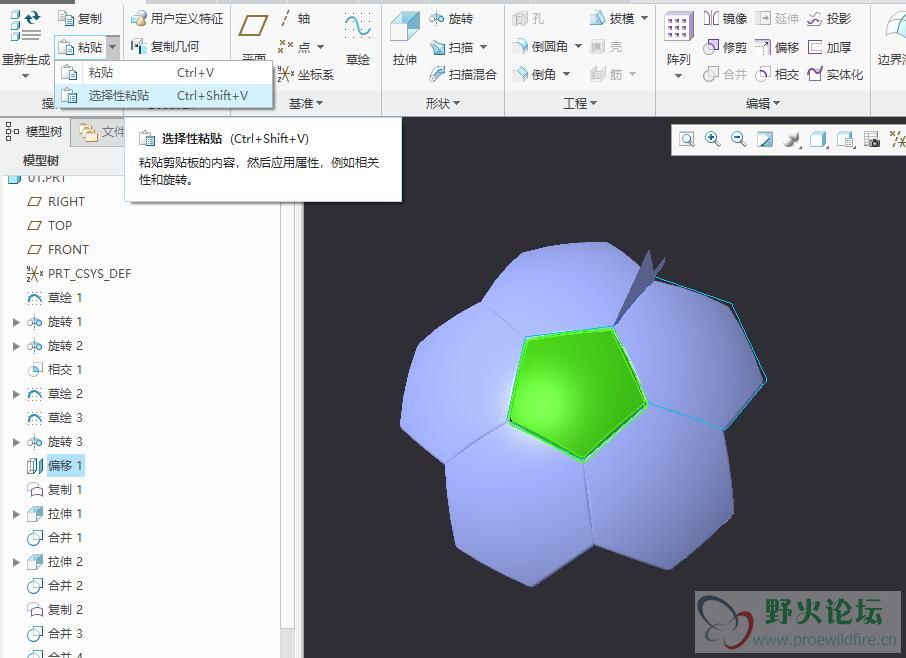Expand the 编辑 group menu
906x658 pixels.
coord(763,103)
